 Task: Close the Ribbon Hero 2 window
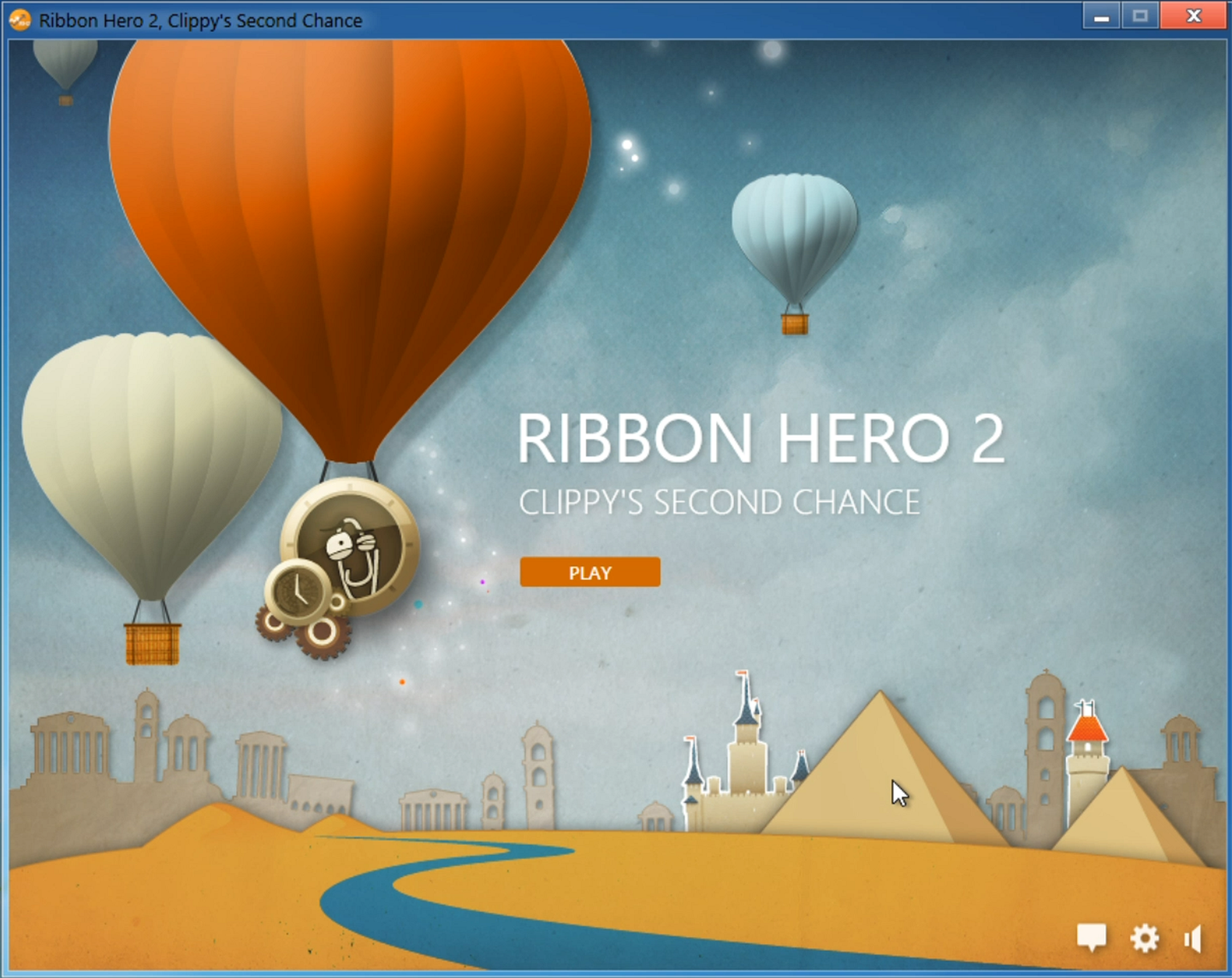(x=1193, y=15)
